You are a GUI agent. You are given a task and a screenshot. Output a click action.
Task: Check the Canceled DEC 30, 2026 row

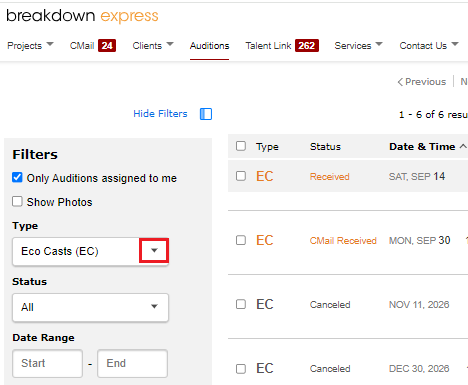241,369
